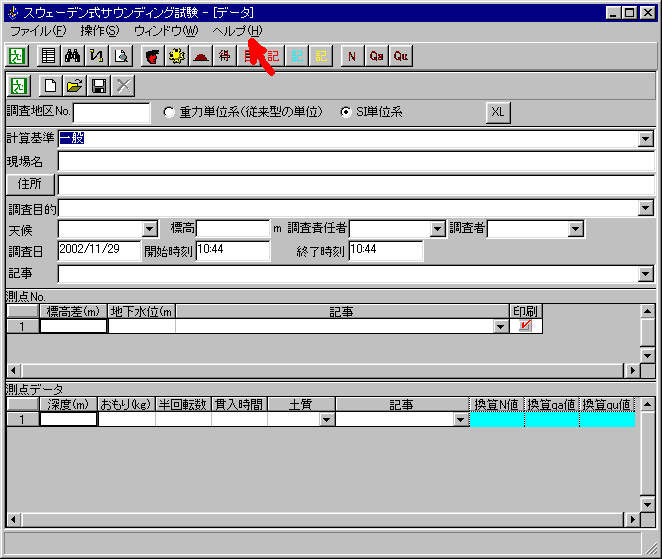Click the 終了時刻 field showing 10:44

pos(386,250)
